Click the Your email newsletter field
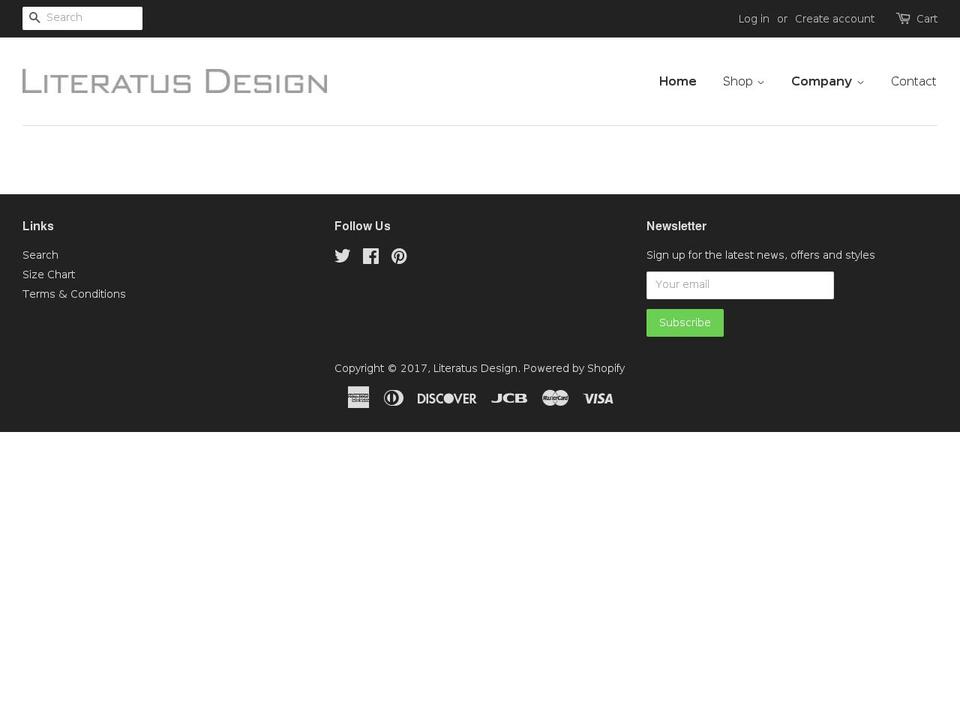Image resolution: width=960 pixels, height=720 pixels. (740, 285)
